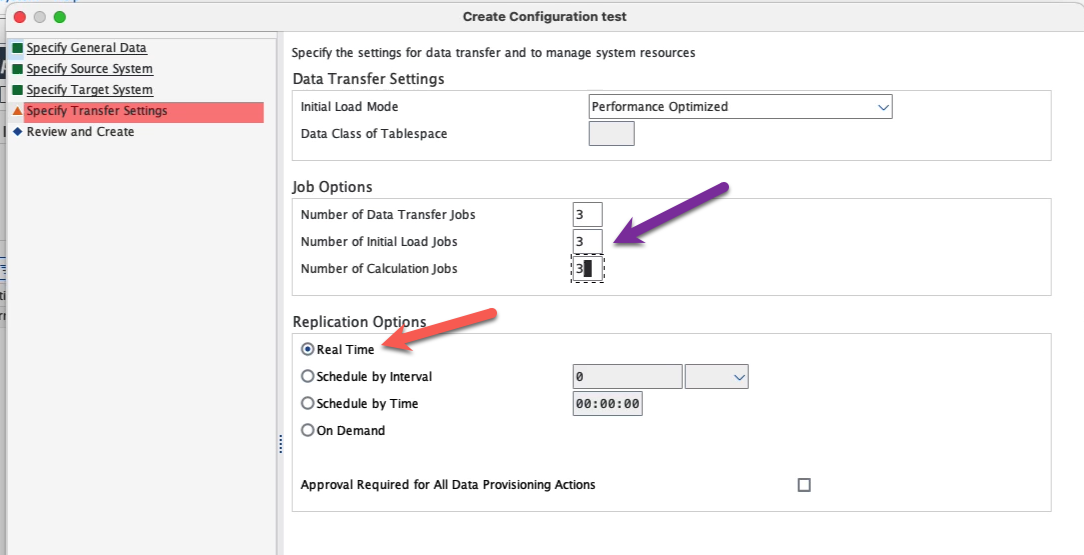This screenshot has height=555, width=1084.
Task: Go to Specify General Data step
Action: (86, 48)
